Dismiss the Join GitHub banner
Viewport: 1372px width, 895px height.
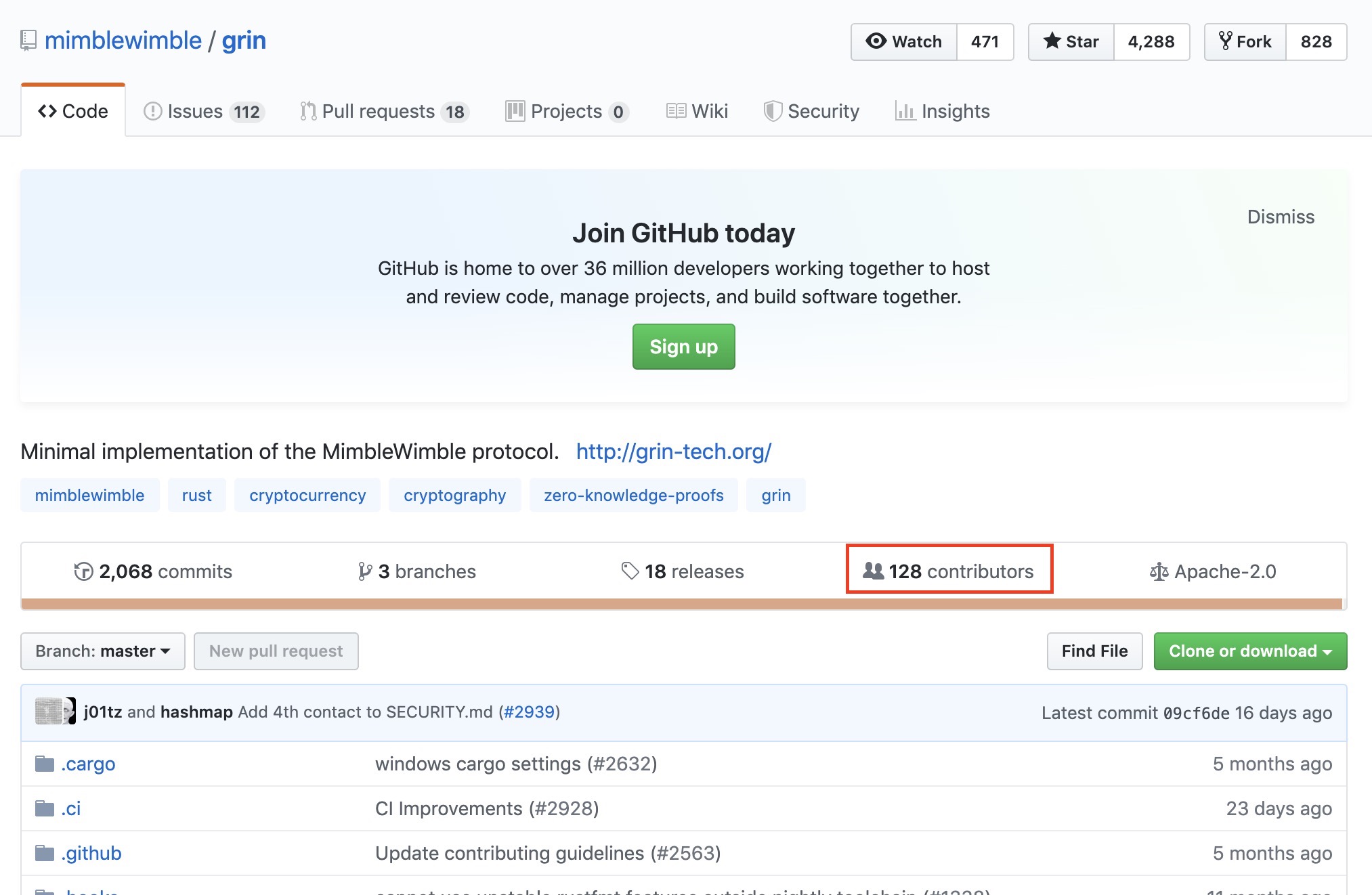click(x=1281, y=217)
